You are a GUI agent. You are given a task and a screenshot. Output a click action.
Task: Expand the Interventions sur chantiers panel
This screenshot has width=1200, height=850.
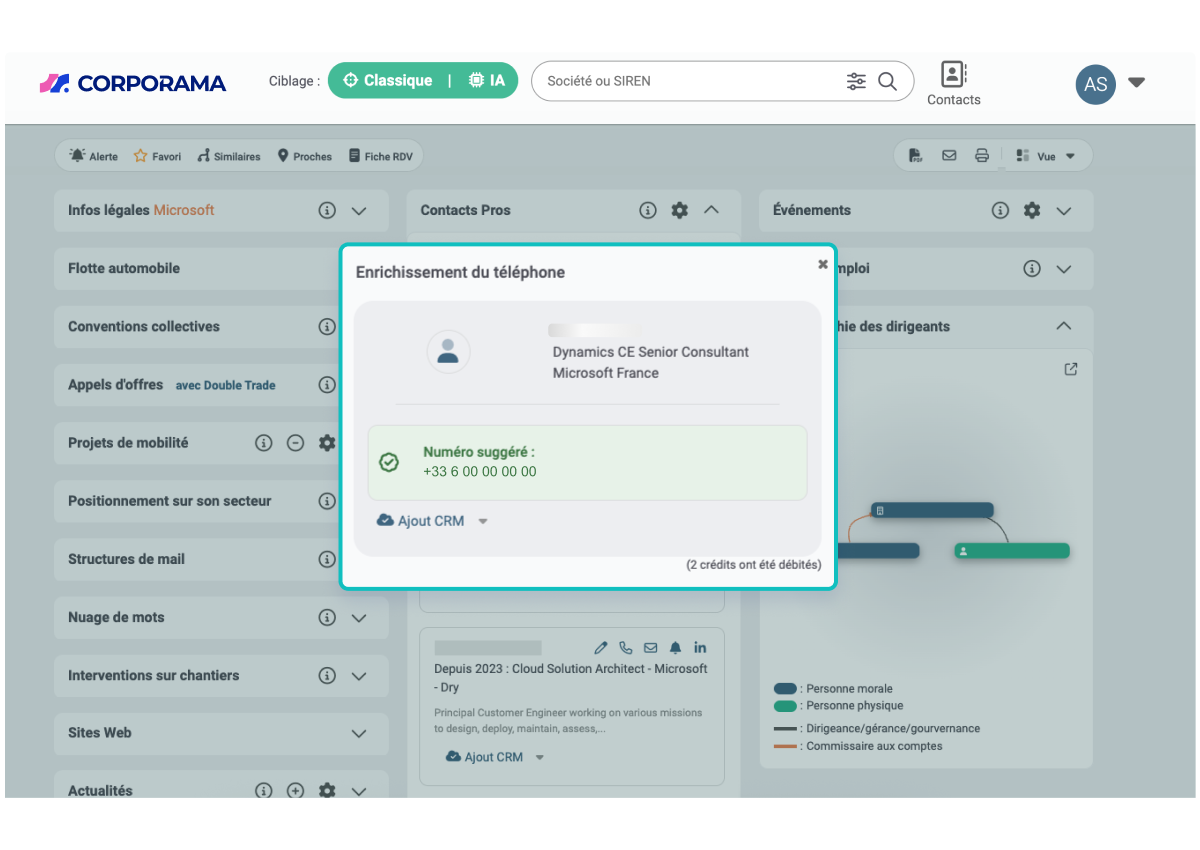point(359,676)
